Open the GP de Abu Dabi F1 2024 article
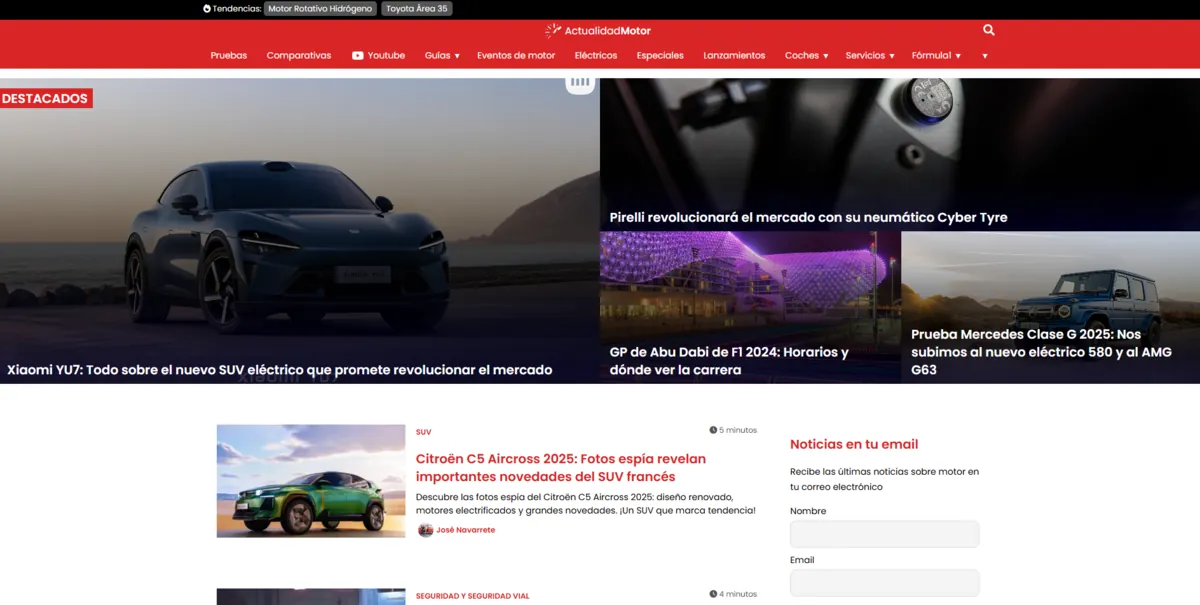1200x605 pixels. pyautogui.click(x=730, y=361)
